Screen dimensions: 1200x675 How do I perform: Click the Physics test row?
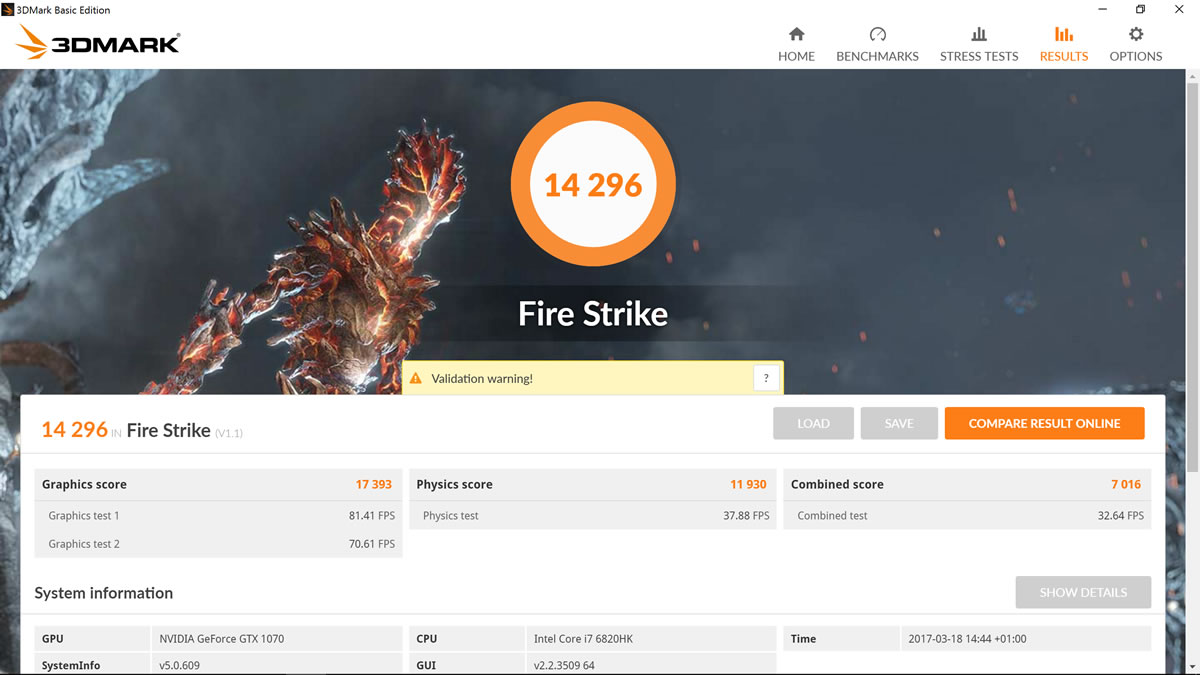(593, 516)
